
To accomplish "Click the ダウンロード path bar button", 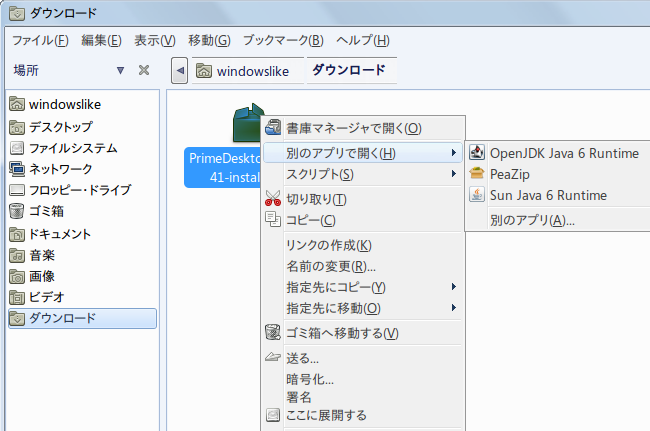I will (352, 70).
